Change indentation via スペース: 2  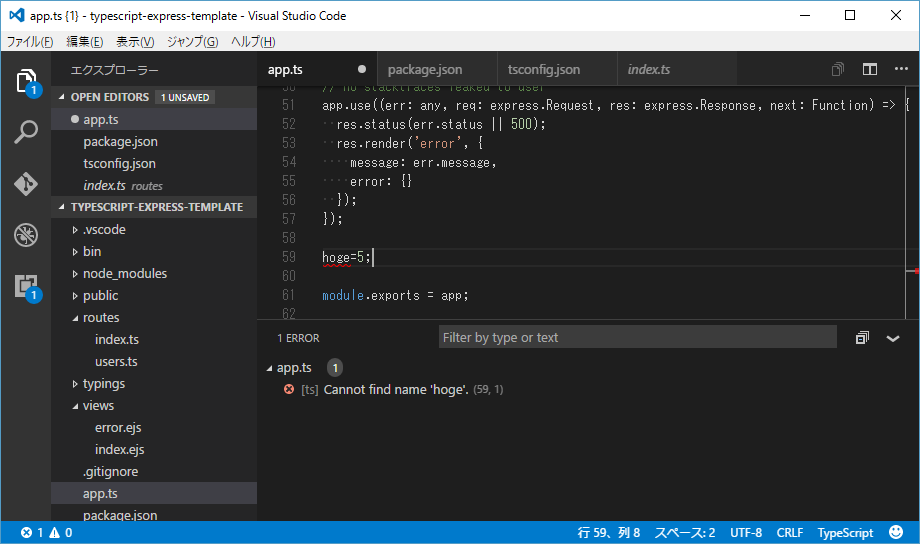pyautogui.click(x=685, y=532)
